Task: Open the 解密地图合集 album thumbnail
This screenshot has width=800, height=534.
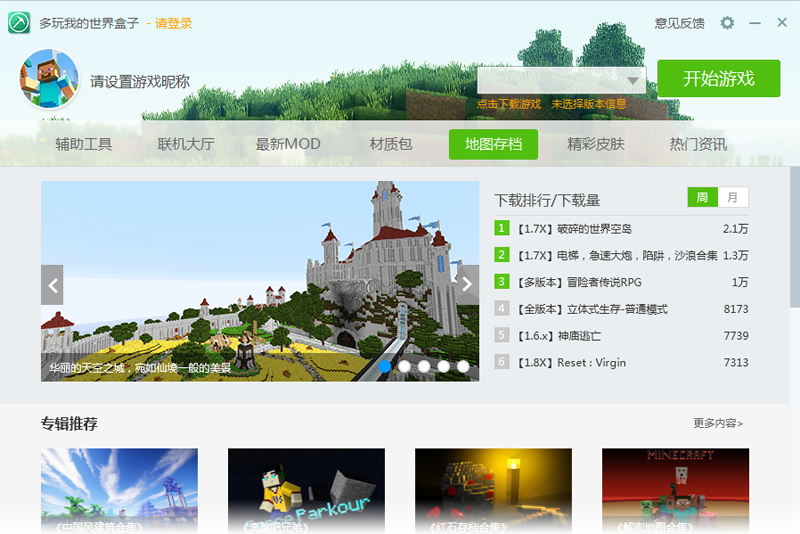Action: click(x=676, y=491)
